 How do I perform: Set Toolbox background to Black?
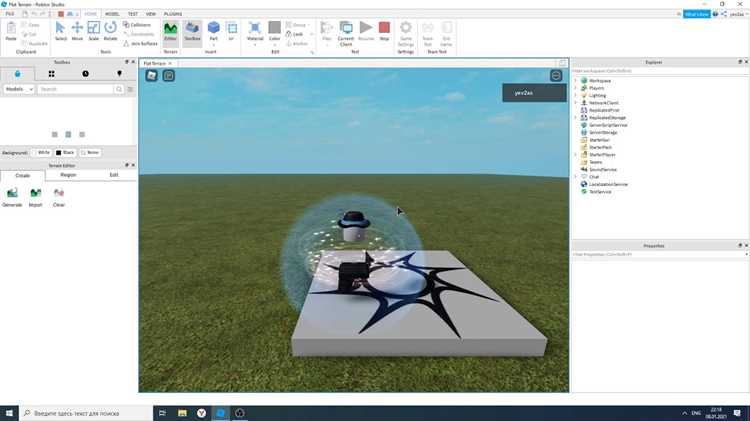(65, 153)
